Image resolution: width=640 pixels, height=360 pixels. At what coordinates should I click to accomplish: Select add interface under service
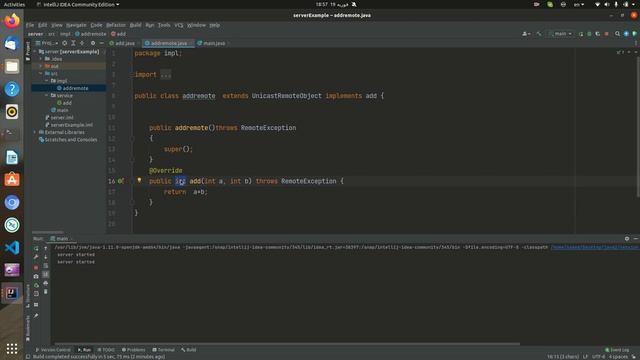[x=64, y=103]
